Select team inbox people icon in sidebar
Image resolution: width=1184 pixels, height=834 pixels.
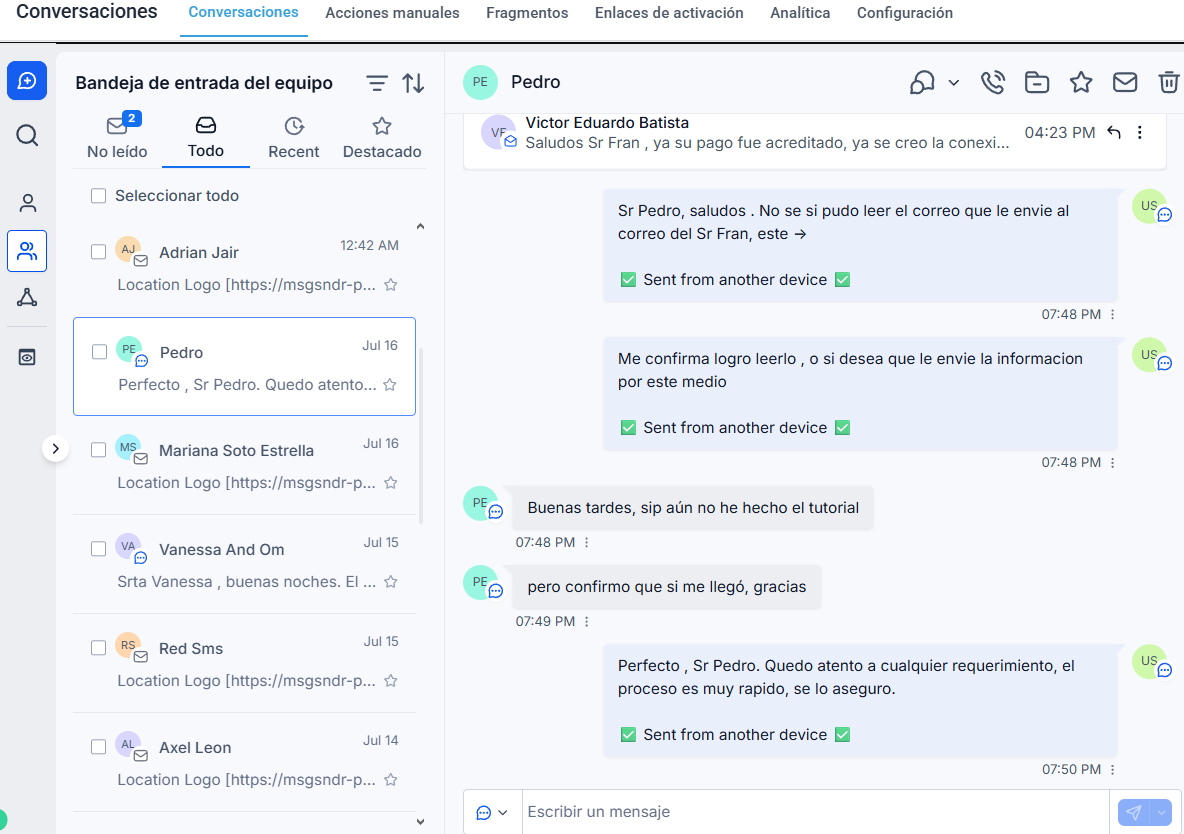pos(27,251)
